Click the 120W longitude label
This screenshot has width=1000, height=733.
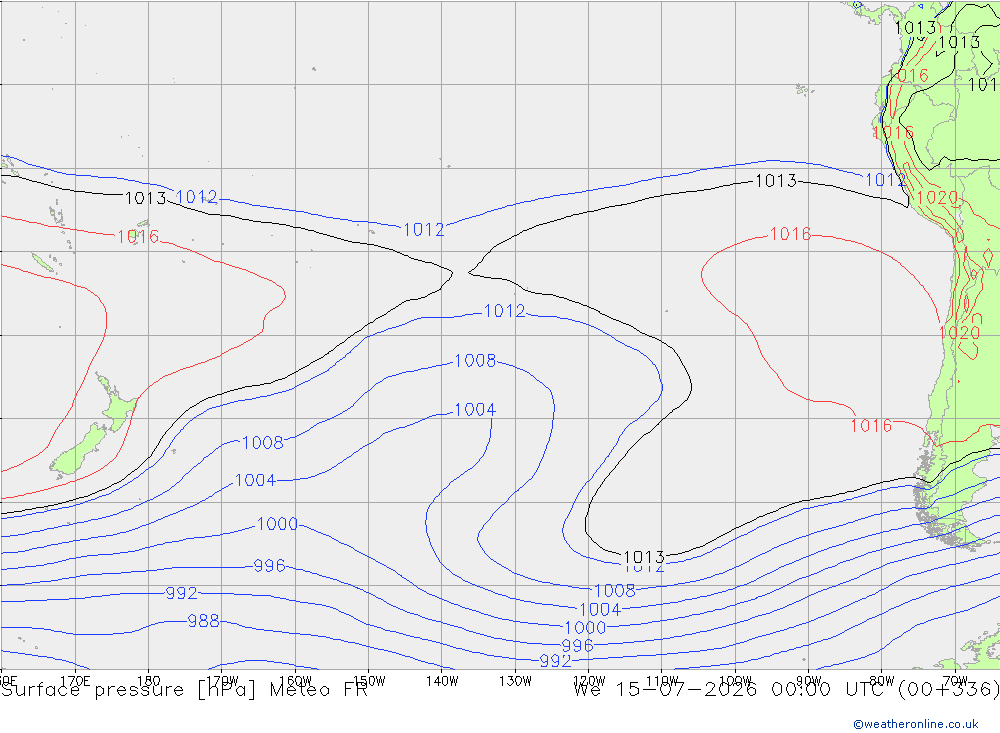[589, 681]
